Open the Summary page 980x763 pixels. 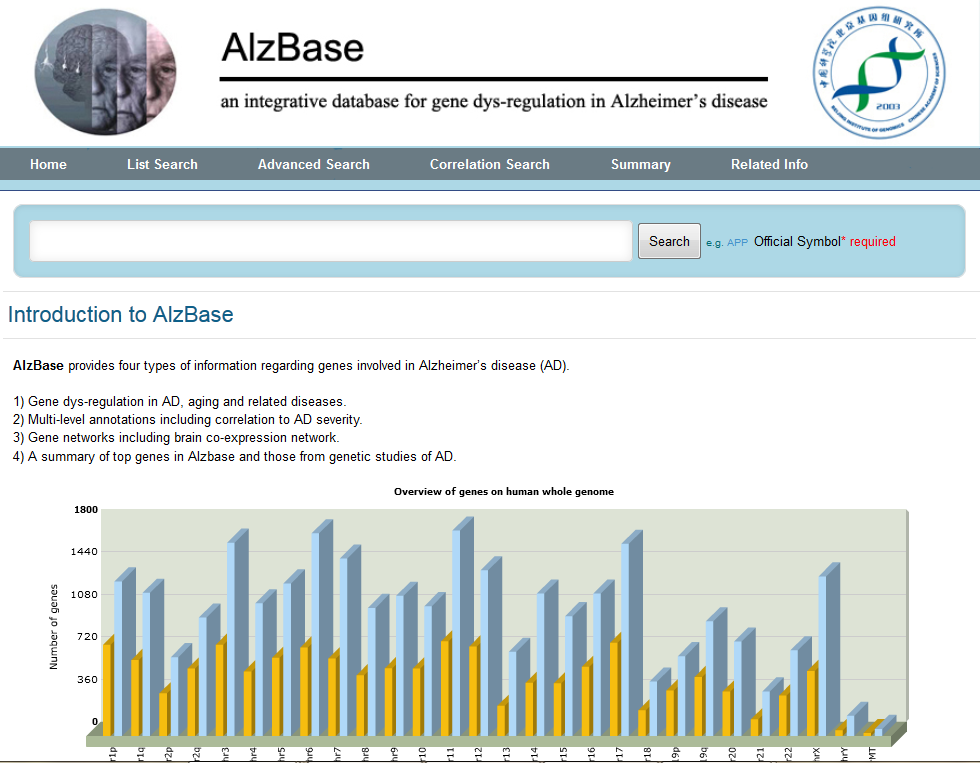point(640,164)
